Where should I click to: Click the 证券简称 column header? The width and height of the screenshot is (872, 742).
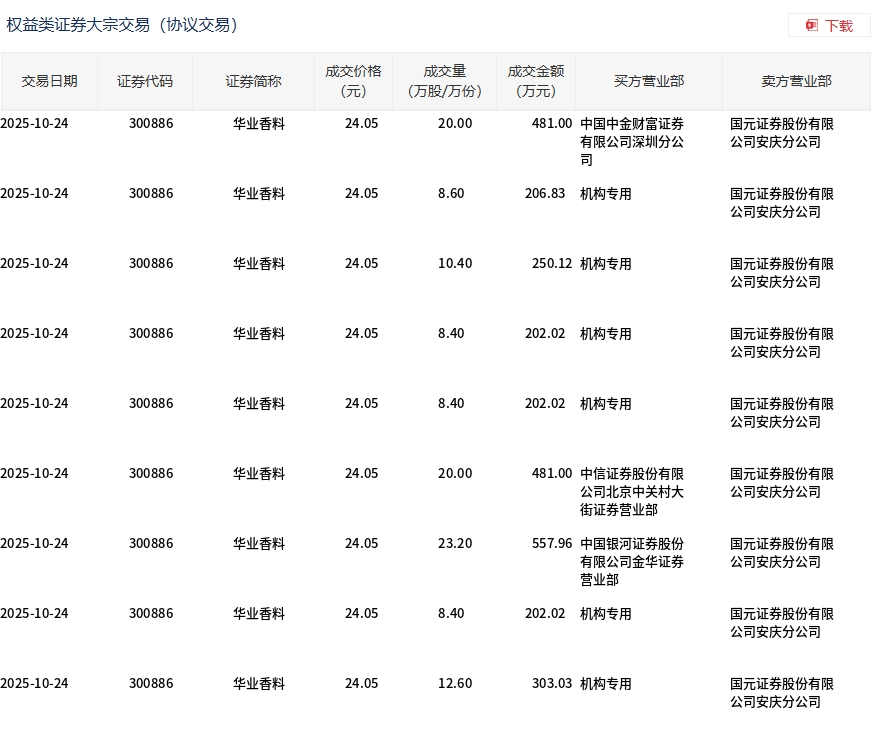253,81
